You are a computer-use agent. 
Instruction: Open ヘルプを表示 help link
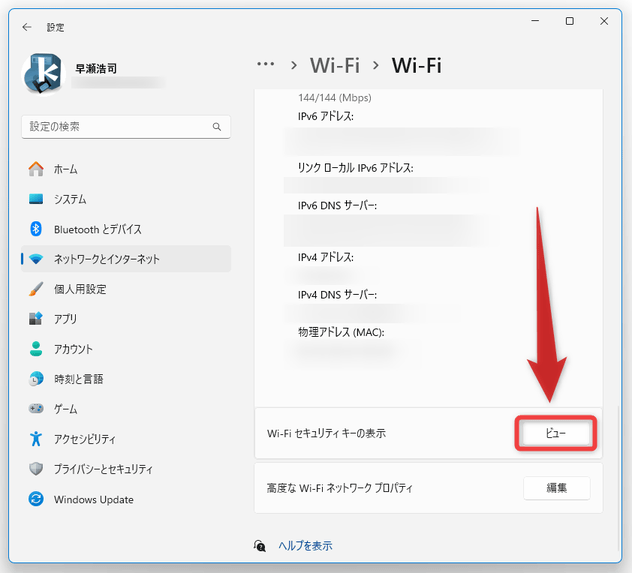(x=305, y=546)
